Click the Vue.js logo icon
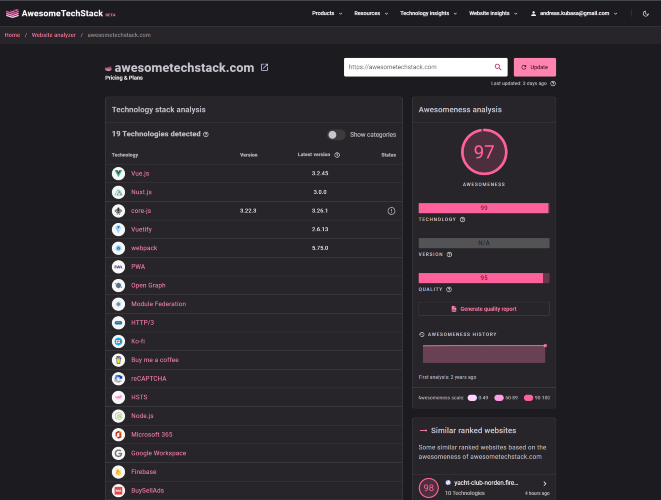This screenshot has height=500, width=661. point(118,173)
